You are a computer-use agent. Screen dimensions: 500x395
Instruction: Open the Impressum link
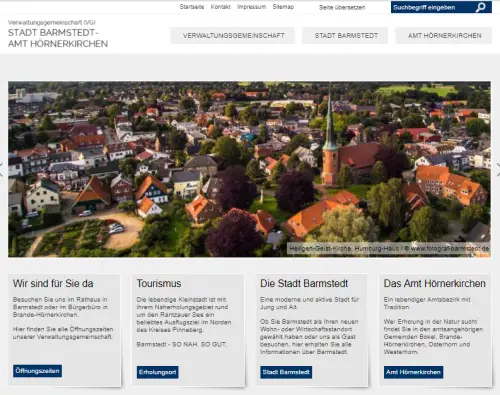pos(251,7)
